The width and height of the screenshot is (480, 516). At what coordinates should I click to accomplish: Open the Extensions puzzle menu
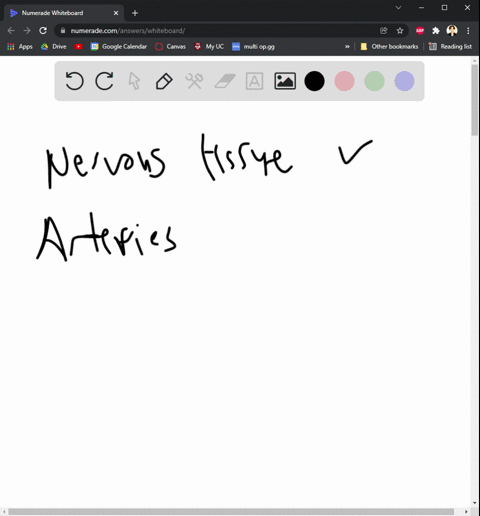tap(436, 31)
